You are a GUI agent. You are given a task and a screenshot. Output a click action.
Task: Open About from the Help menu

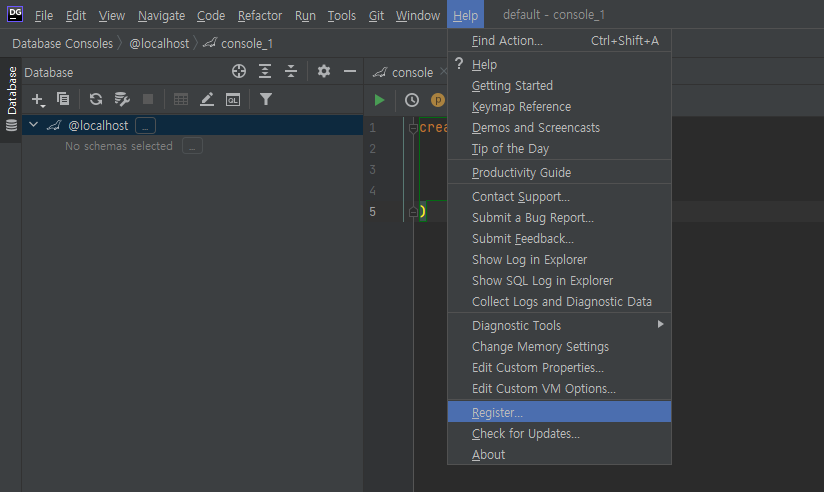(x=559, y=455)
